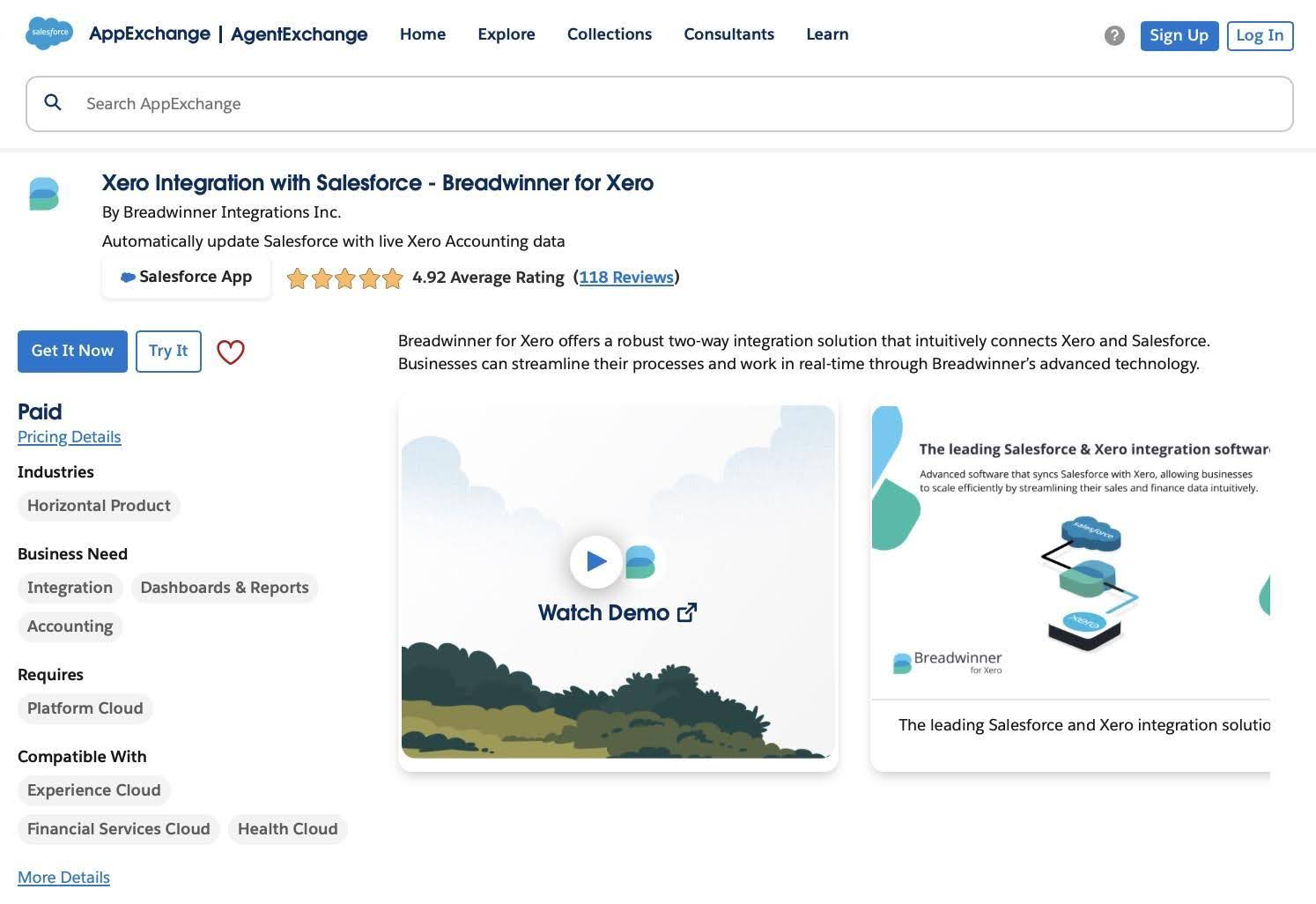The width and height of the screenshot is (1316, 904).
Task: Click the search magnifier icon
Action: pyautogui.click(x=53, y=103)
